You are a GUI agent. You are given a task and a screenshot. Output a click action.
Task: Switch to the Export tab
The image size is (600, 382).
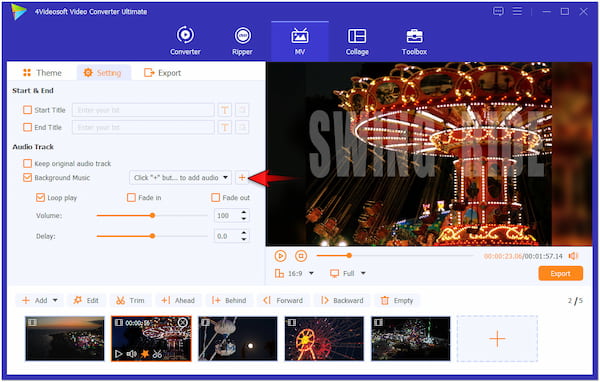point(163,73)
